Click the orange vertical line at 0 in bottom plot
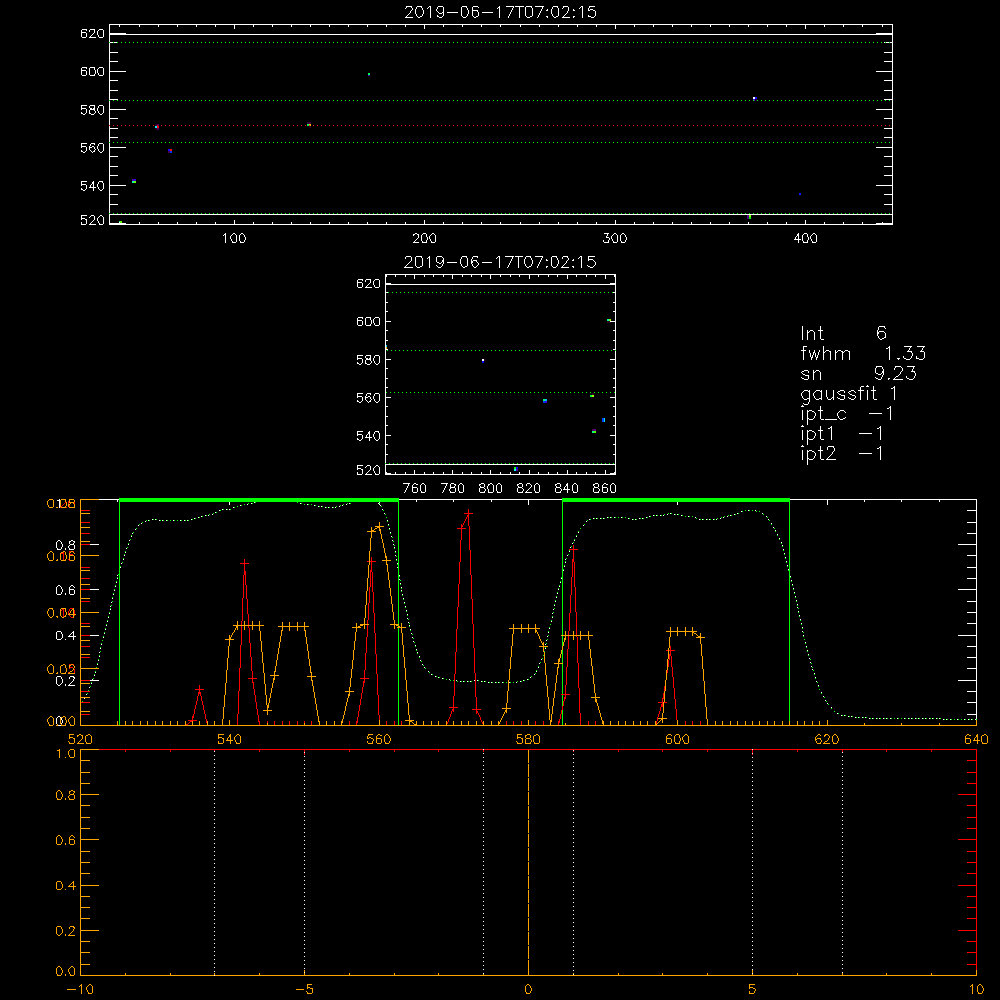This screenshot has width=1000, height=1000. (528, 862)
